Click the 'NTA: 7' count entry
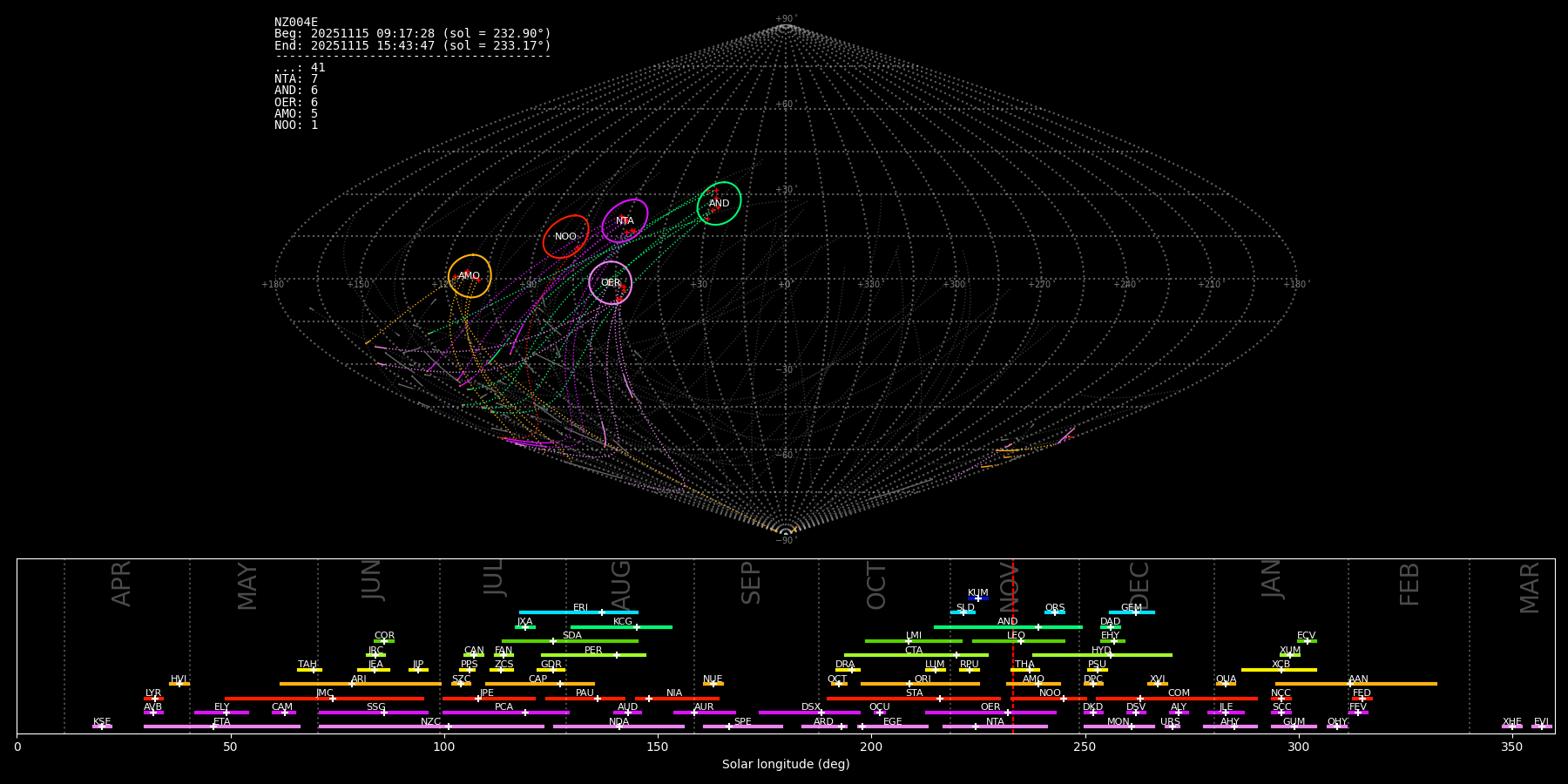Screen dimensions: 1568x784 (296, 79)
